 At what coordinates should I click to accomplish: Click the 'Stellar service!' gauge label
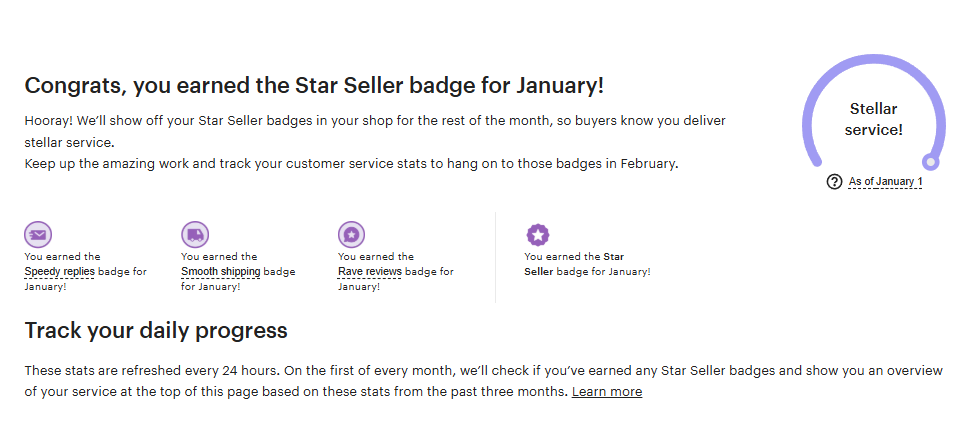coord(873,119)
